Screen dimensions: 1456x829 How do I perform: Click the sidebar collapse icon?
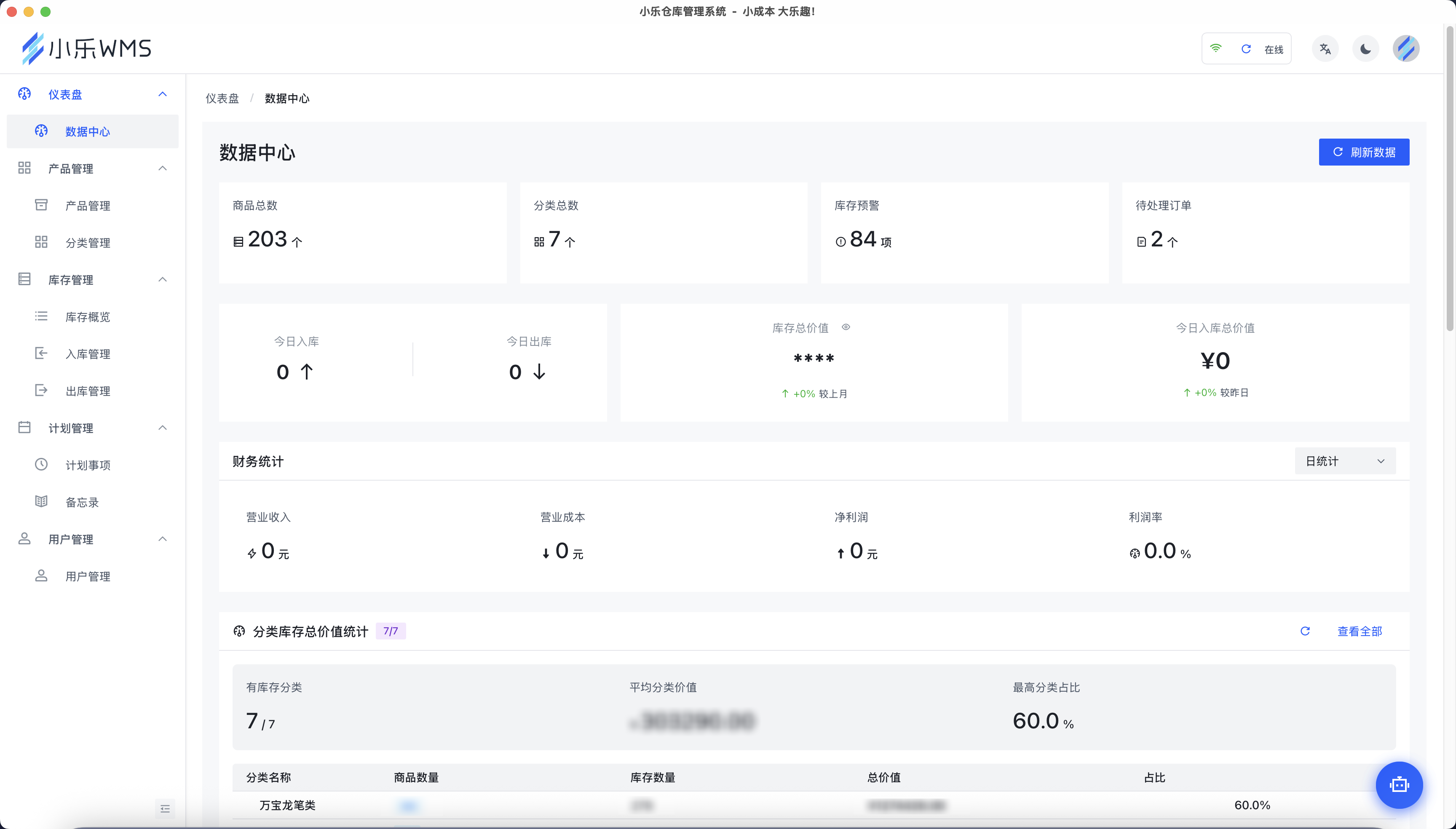pyautogui.click(x=165, y=808)
